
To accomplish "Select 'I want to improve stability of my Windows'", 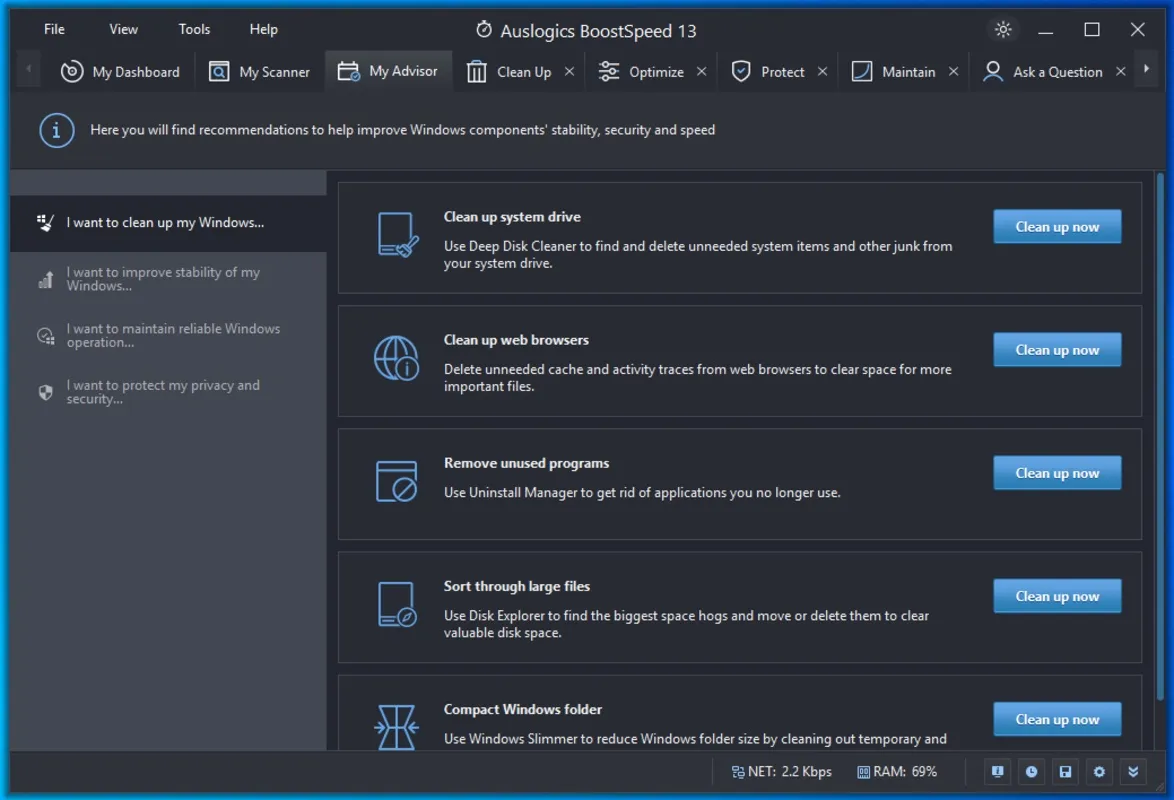I will (x=168, y=279).
